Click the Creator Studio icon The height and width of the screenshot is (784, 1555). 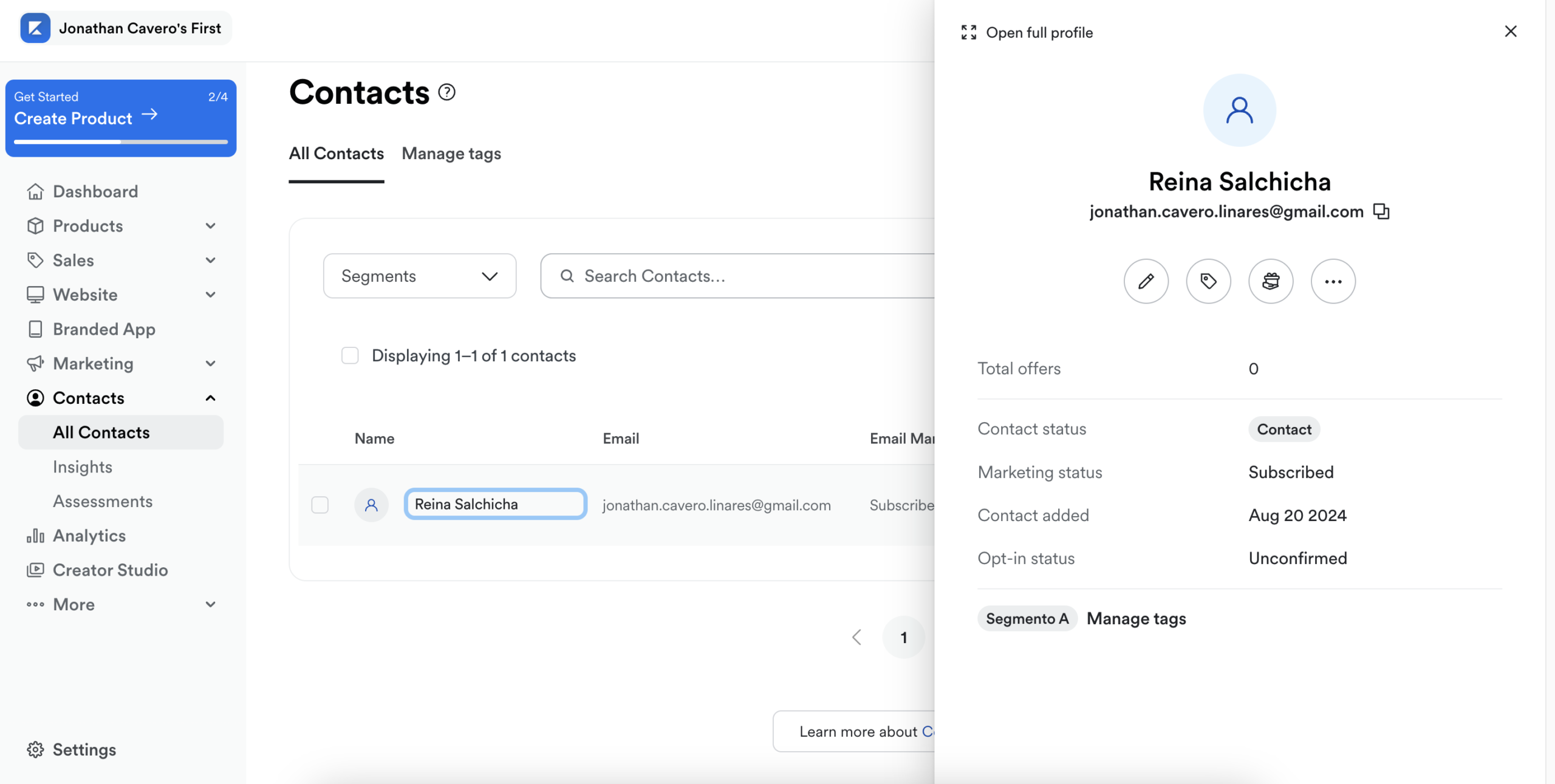click(x=35, y=570)
